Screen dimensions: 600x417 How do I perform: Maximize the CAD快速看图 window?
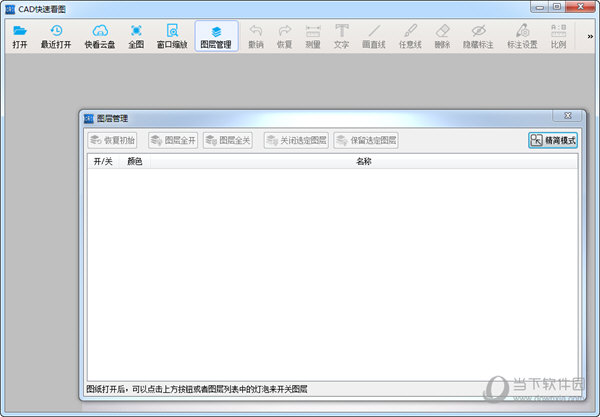pos(557,7)
